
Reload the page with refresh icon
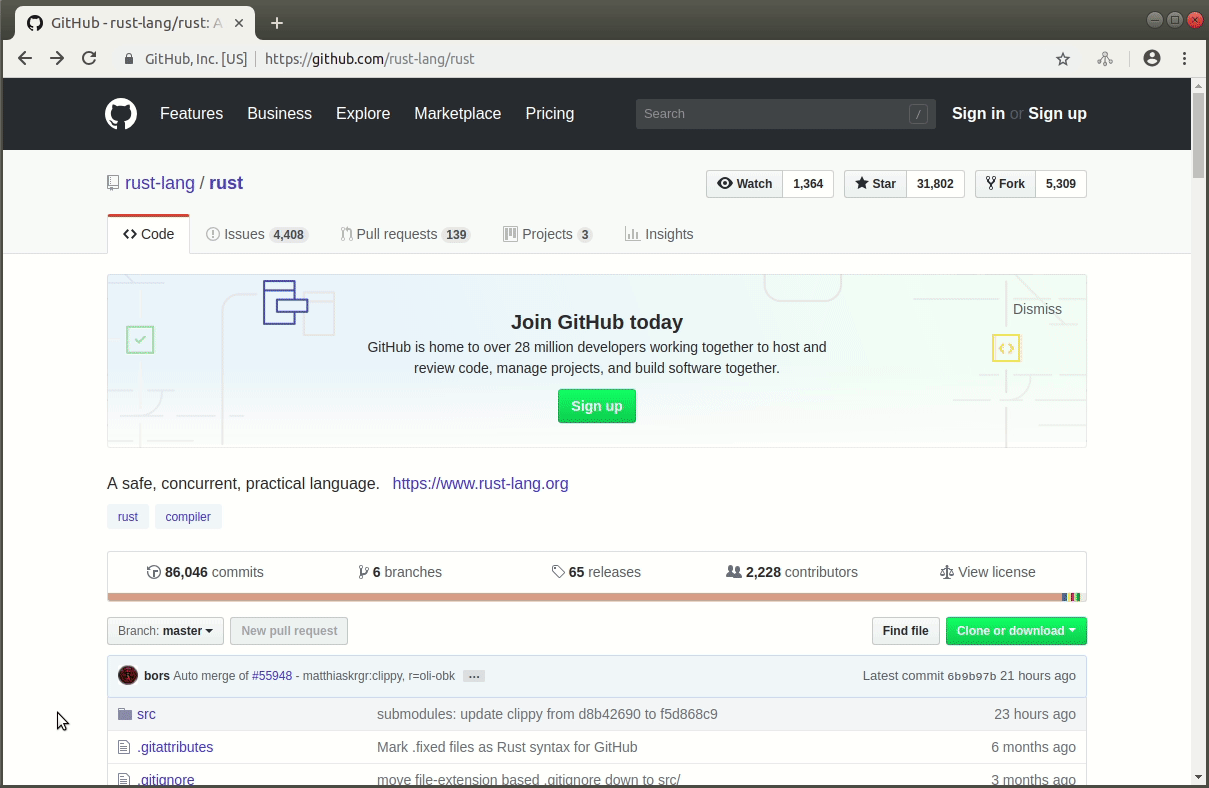(x=89, y=59)
